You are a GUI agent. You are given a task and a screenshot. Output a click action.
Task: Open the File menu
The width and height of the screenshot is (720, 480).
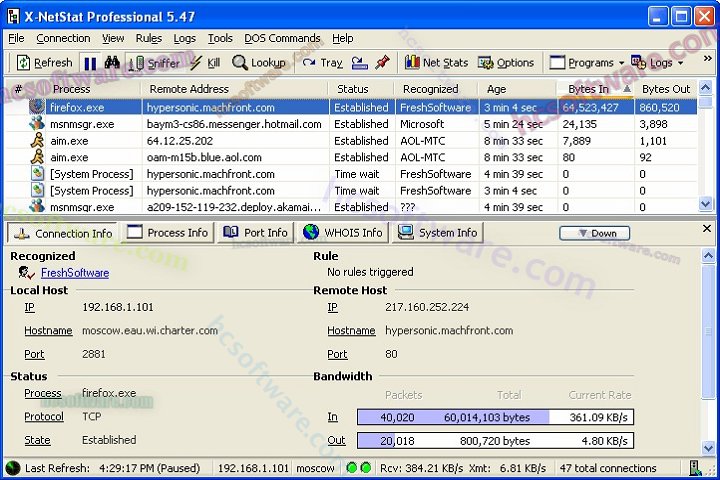click(17, 38)
